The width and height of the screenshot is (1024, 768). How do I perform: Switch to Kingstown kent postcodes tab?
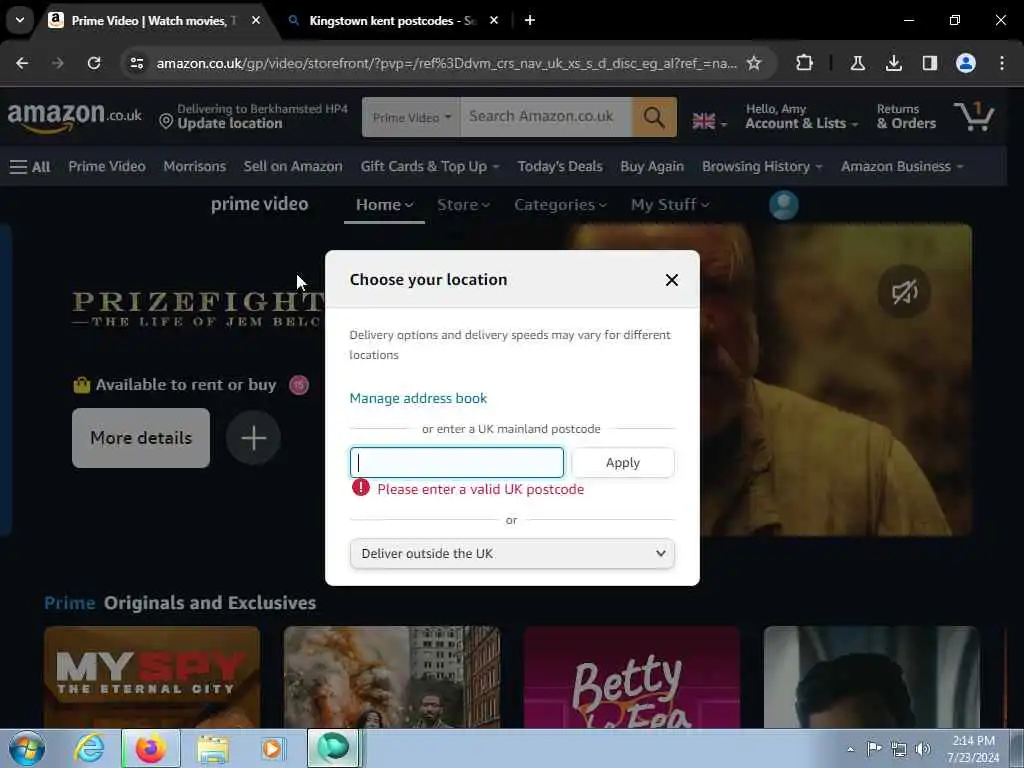coord(392,21)
